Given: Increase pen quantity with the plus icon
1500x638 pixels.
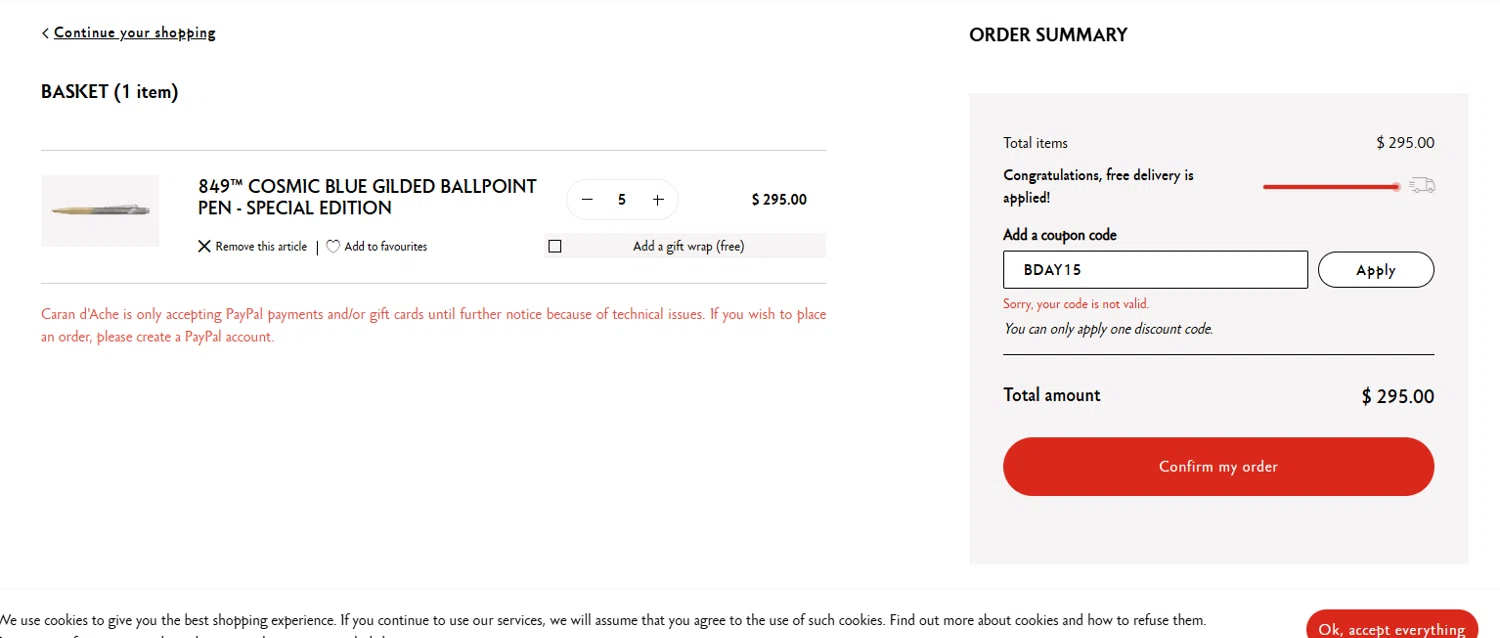Looking at the screenshot, I should 658,200.
